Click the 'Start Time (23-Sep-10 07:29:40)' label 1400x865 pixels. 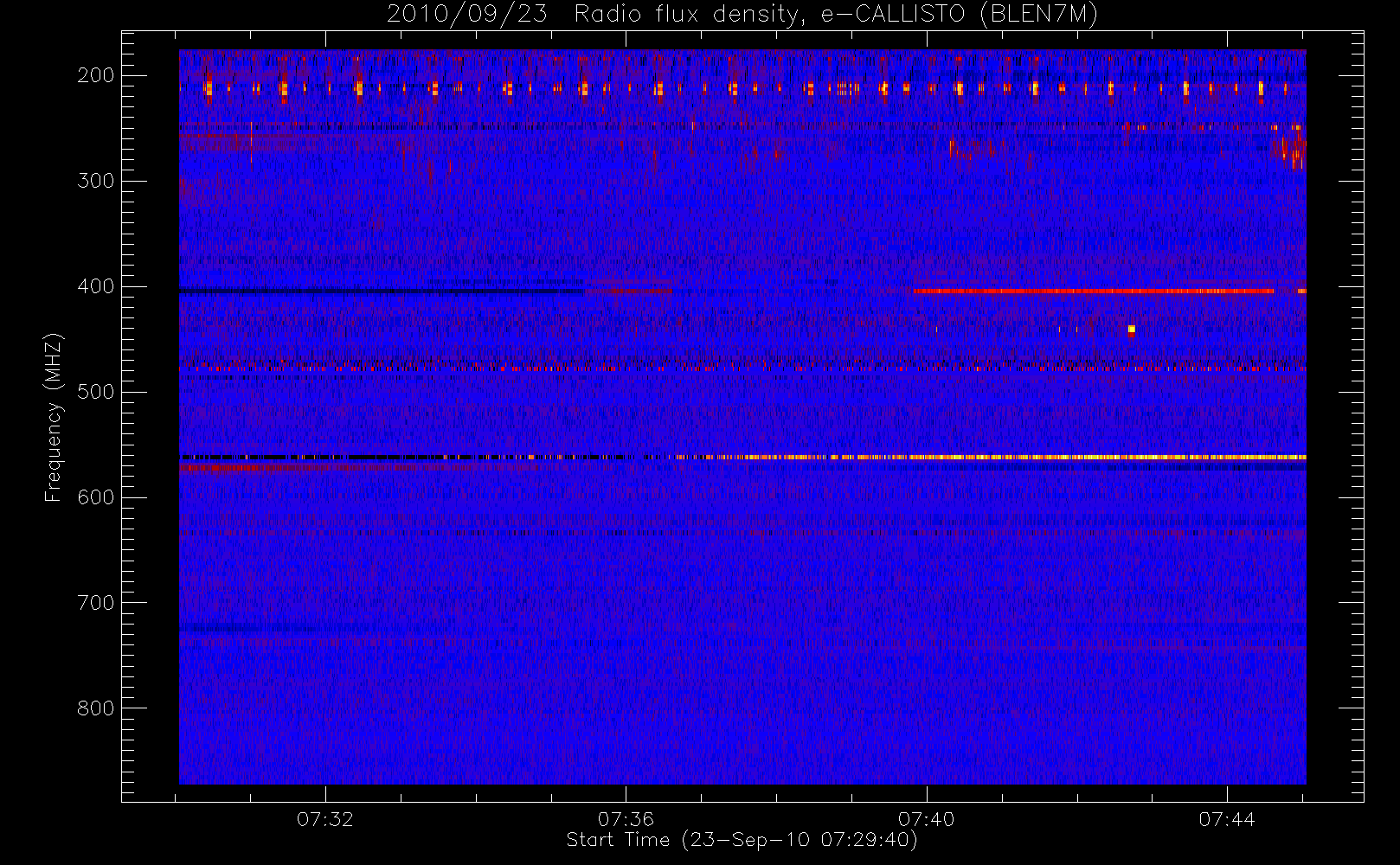[742, 840]
